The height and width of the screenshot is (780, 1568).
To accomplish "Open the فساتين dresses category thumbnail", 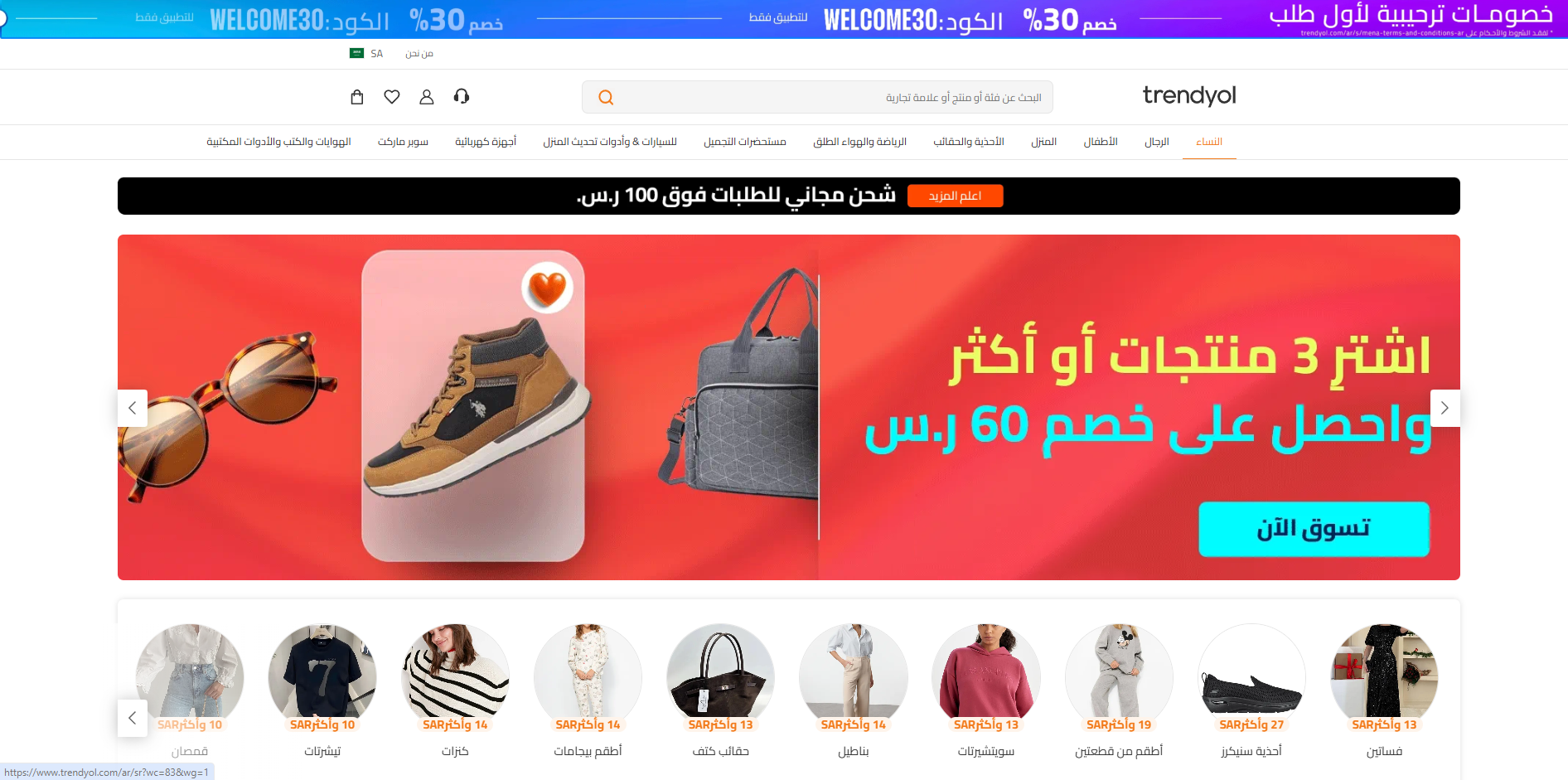I will click(1384, 690).
